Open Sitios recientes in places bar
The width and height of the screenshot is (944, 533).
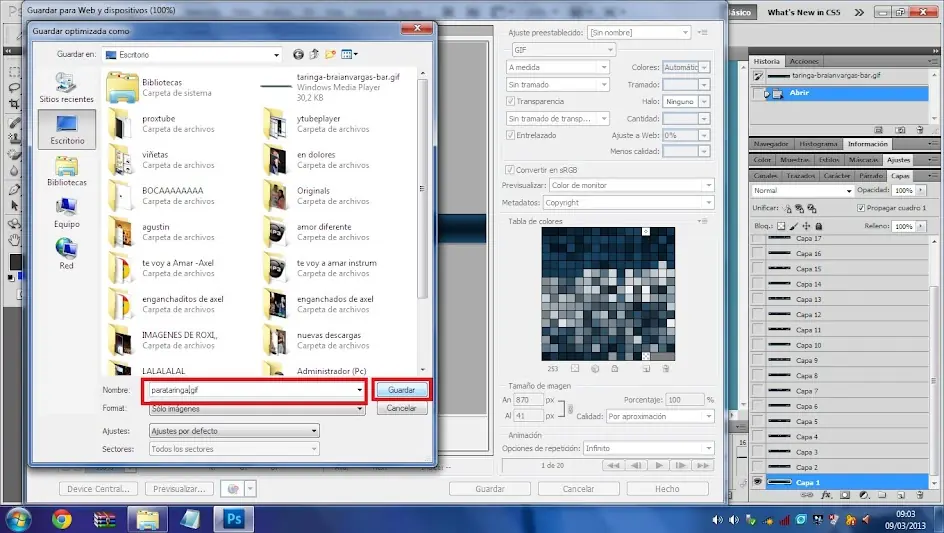(66, 87)
